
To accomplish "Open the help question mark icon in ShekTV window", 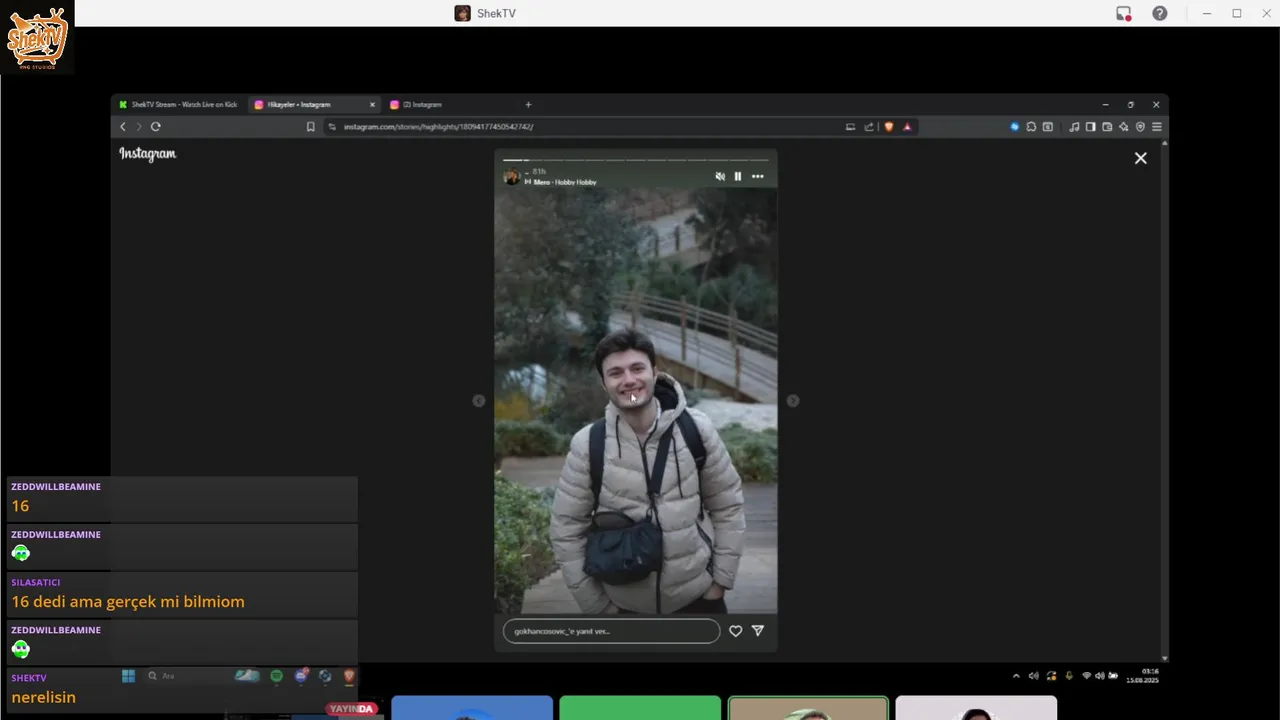I will [x=1159, y=13].
